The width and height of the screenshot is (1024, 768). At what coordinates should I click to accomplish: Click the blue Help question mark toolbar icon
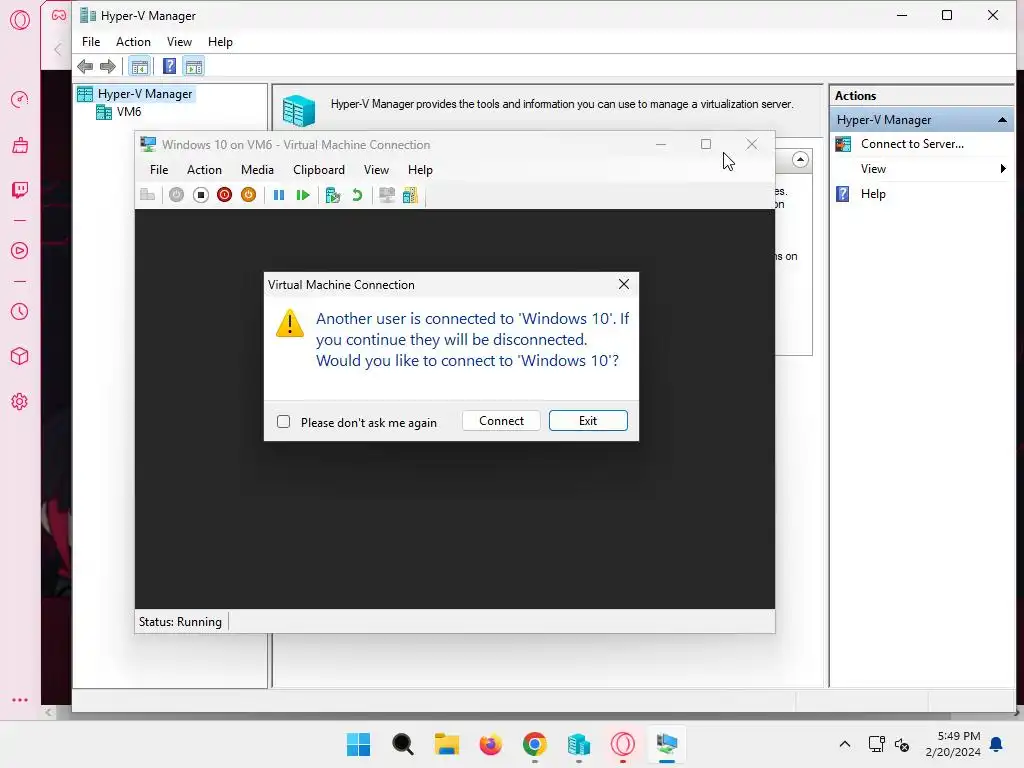point(169,66)
